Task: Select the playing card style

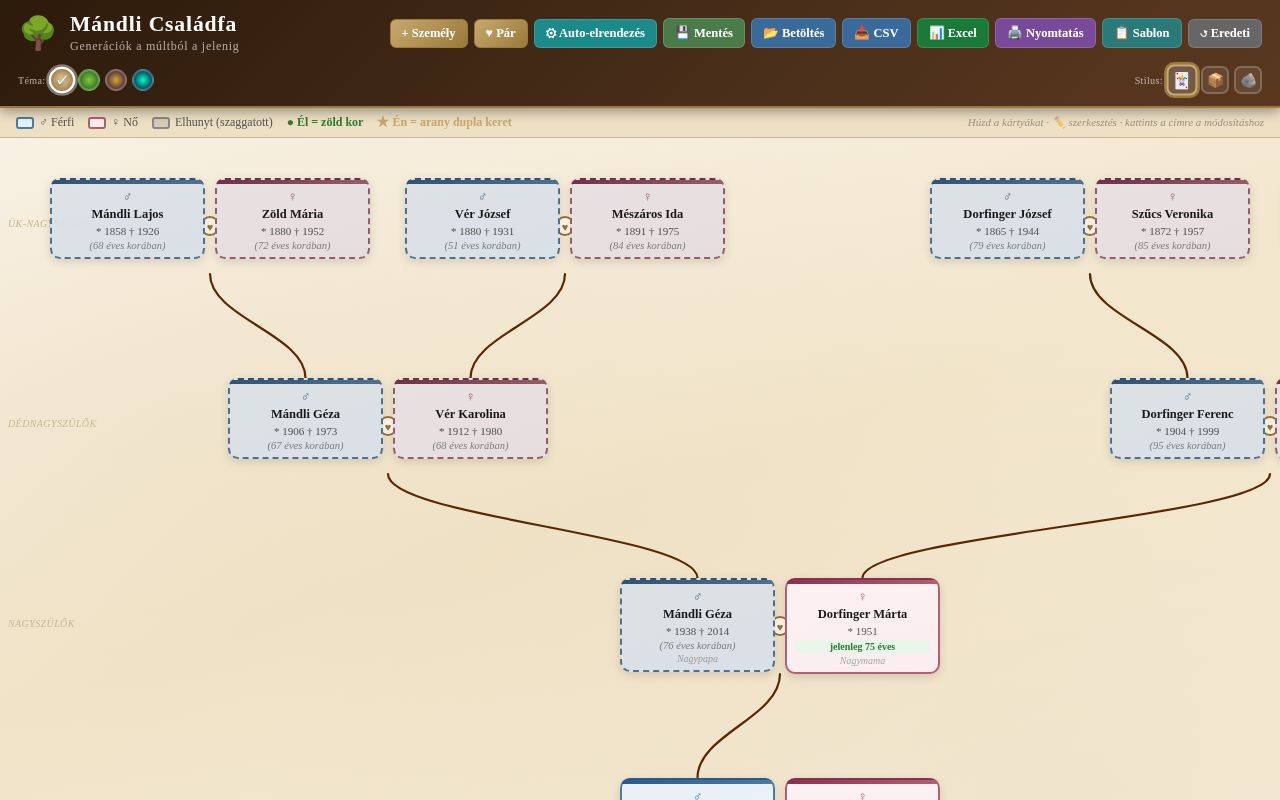Action: pos(1182,80)
